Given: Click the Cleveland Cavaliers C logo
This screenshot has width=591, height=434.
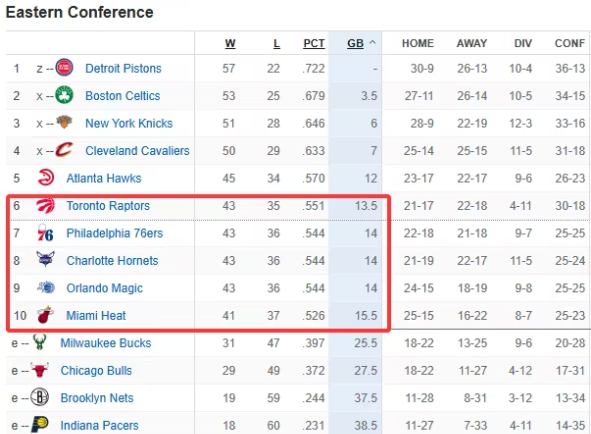Looking at the screenshot, I should pyautogui.click(x=64, y=150).
